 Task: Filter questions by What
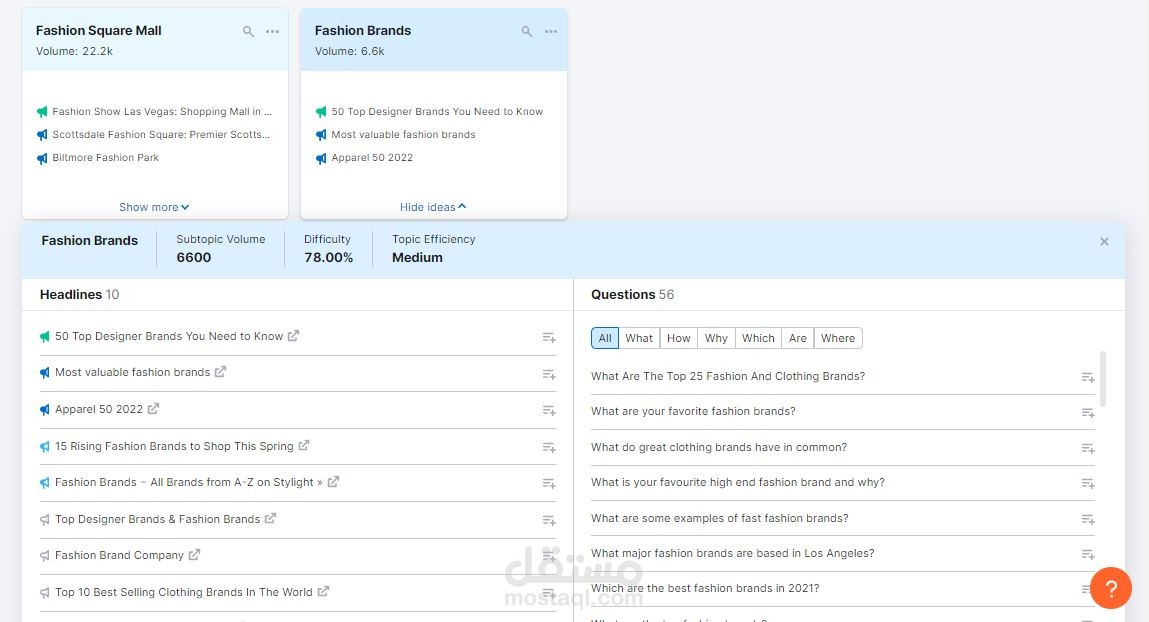pyautogui.click(x=639, y=338)
